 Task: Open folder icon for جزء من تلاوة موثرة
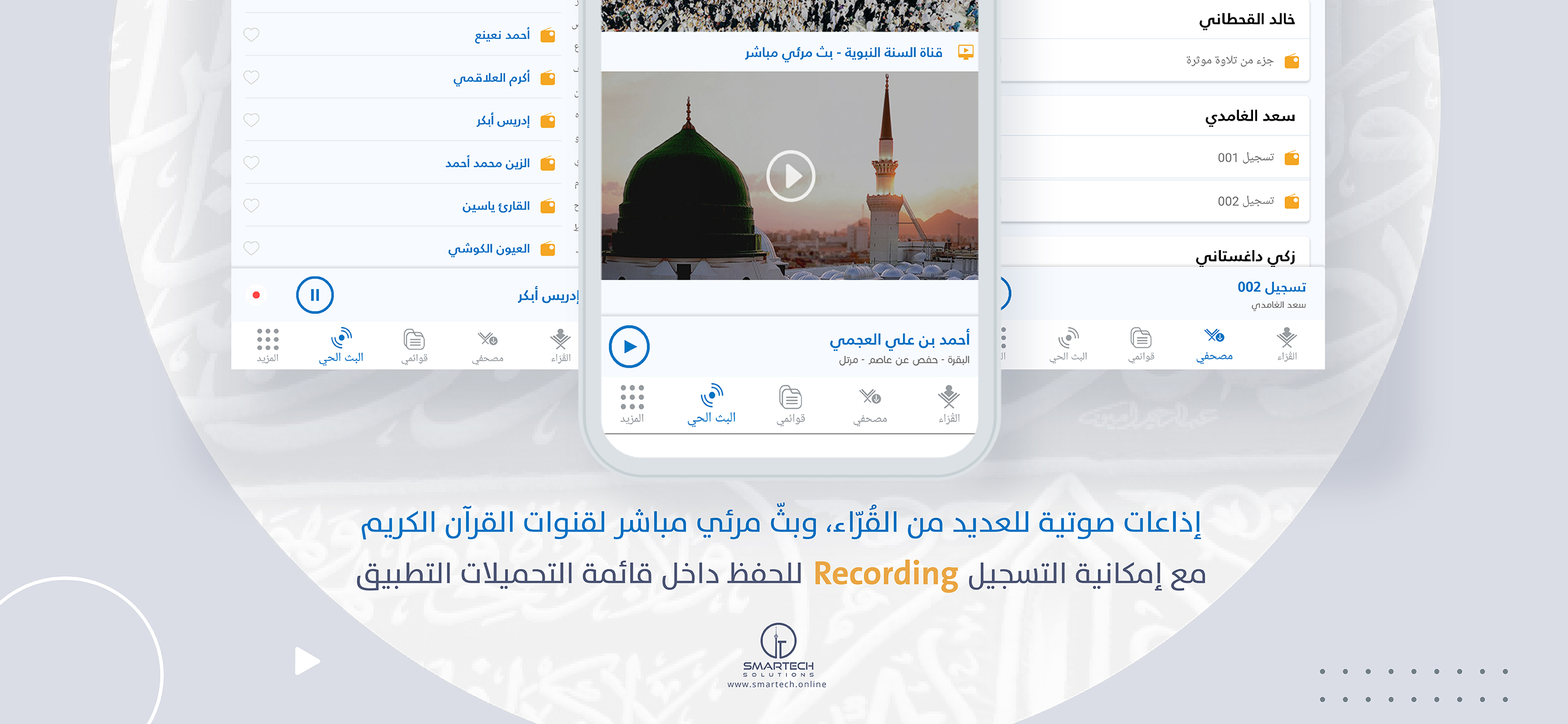[x=1291, y=61]
